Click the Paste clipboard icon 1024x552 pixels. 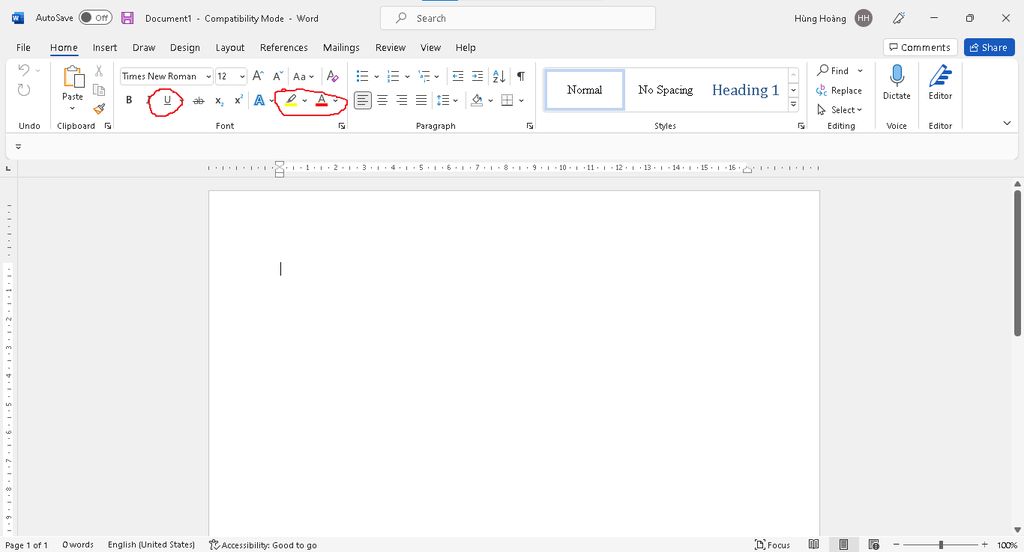click(73, 77)
